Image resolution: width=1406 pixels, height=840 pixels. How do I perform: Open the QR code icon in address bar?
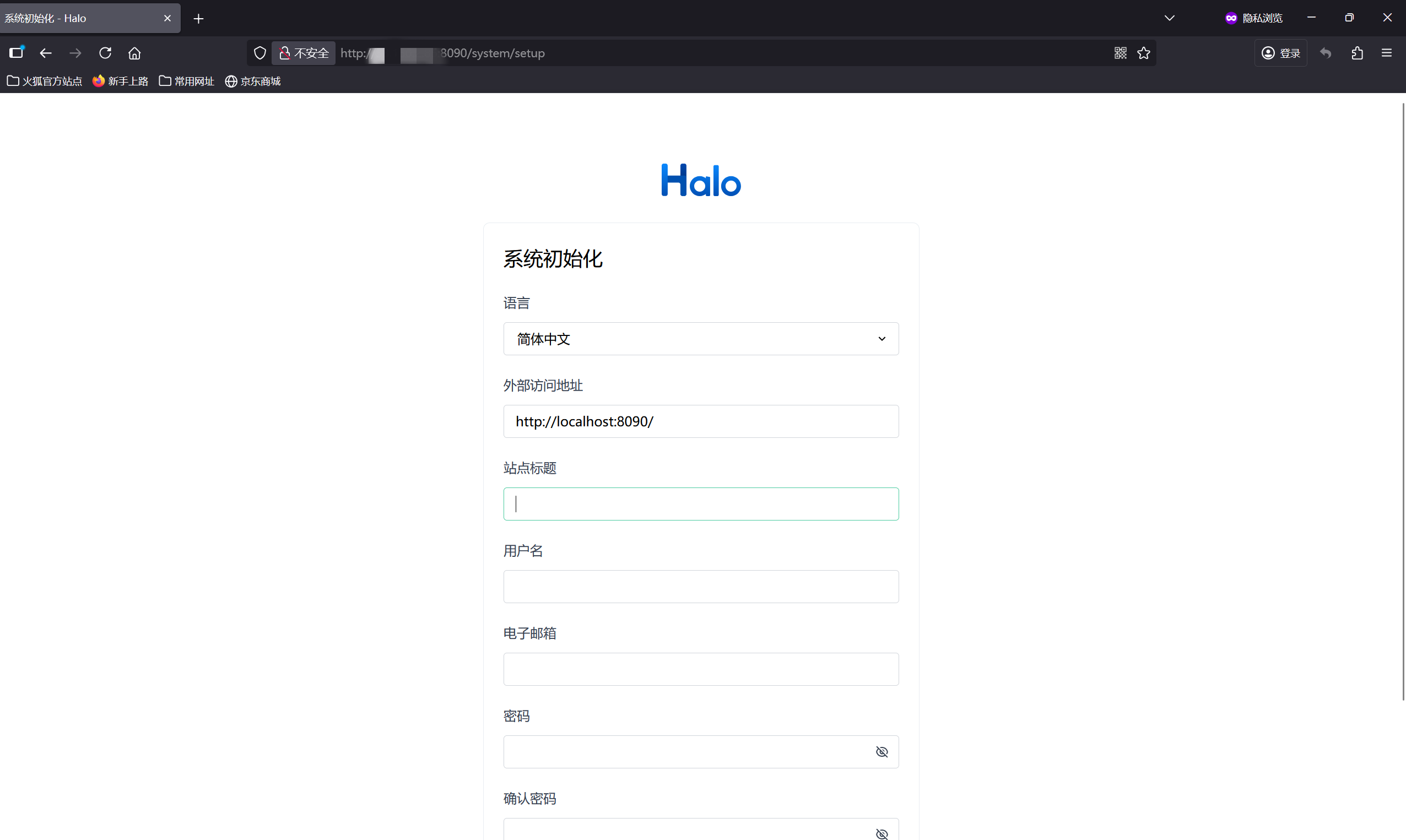click(x=1120, y=53)
